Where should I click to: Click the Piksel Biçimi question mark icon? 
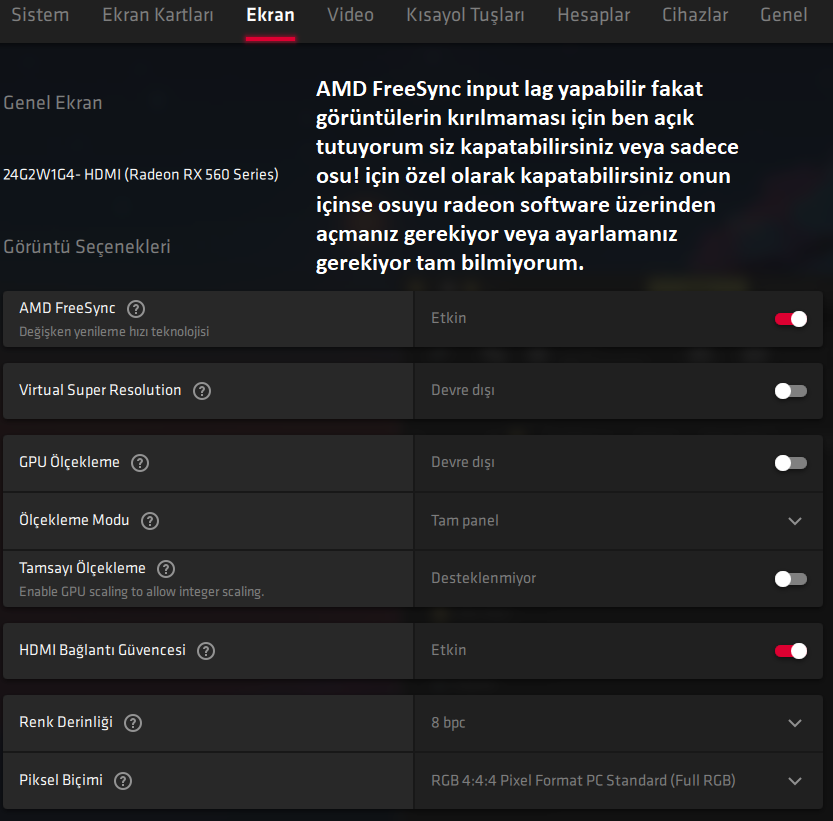click(123, 781)
